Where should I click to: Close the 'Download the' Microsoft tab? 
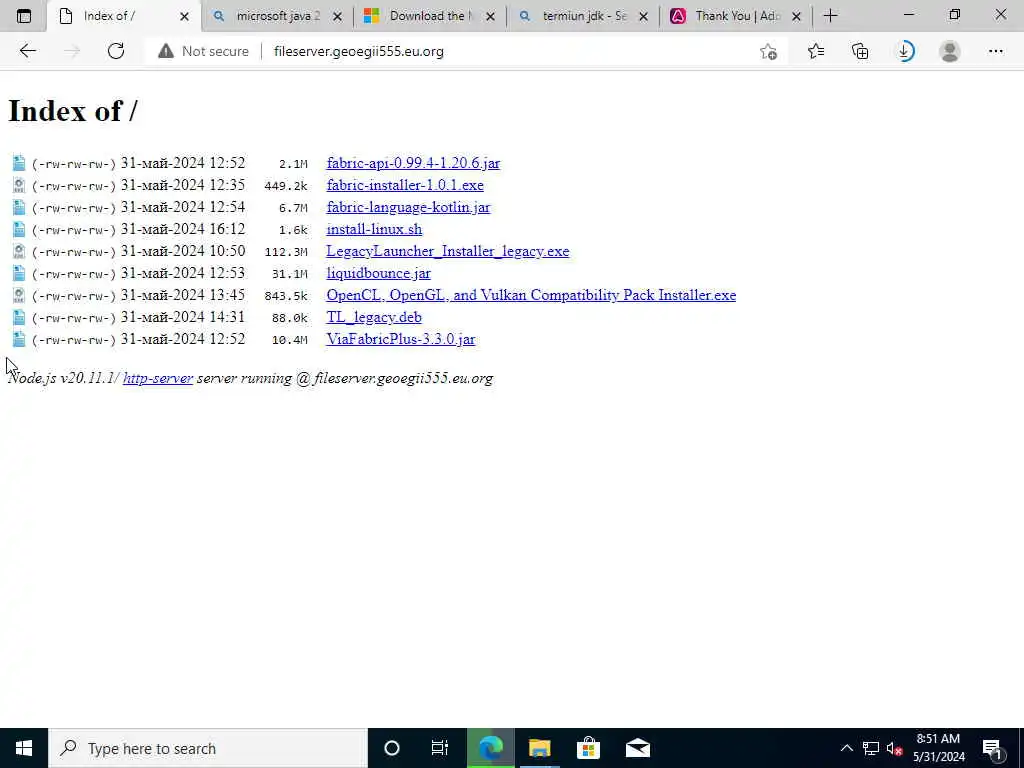coord(490,16)
